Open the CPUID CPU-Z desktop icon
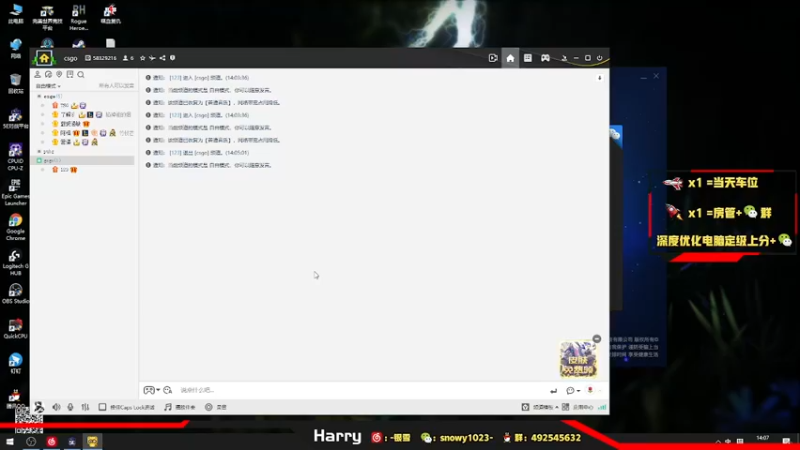Viewport: 800px width, 450px height. 15,157
